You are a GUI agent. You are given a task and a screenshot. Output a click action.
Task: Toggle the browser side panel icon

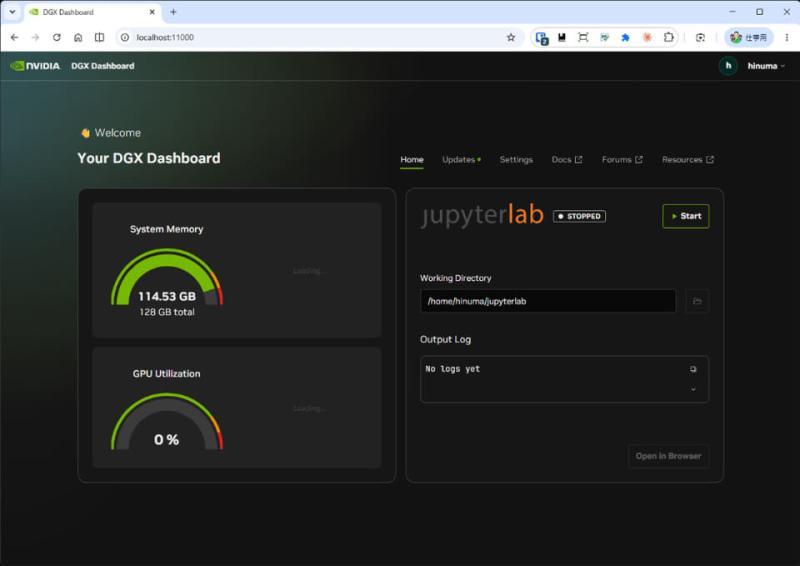coord(99,37)
